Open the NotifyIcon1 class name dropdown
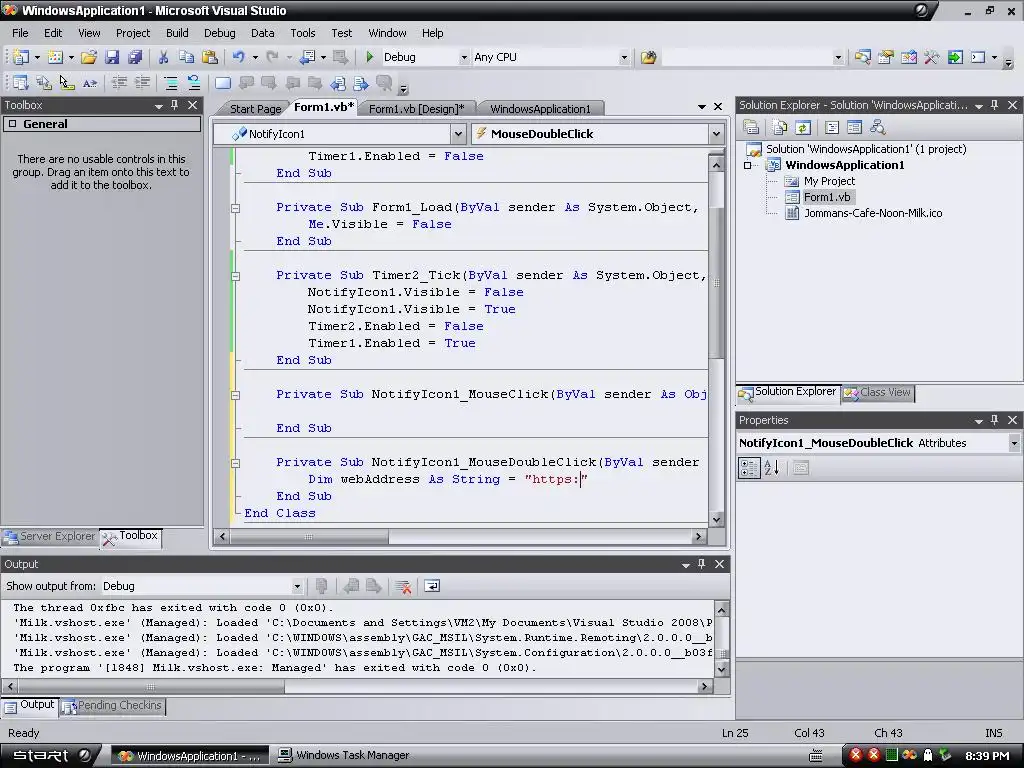The image size is (1024, 768). click(458, 134)
